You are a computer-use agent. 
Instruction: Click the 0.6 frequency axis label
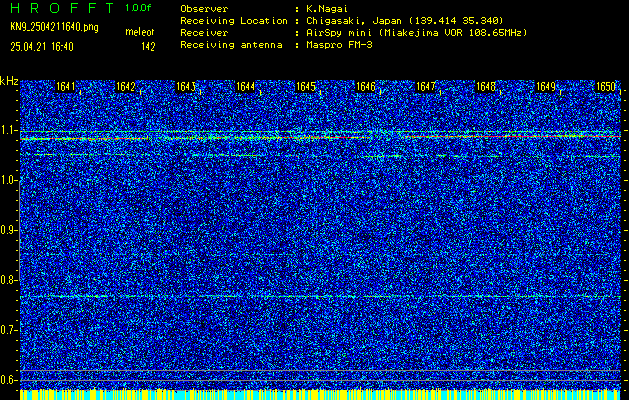(x=8, y=380)
